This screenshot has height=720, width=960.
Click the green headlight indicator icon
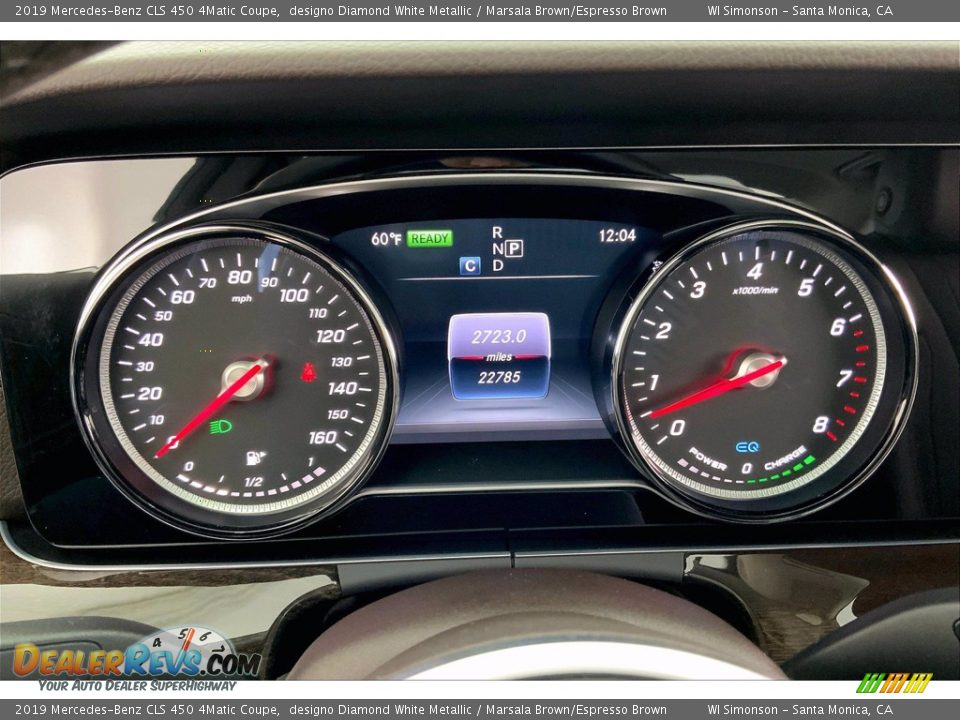[x=221, y=427]
